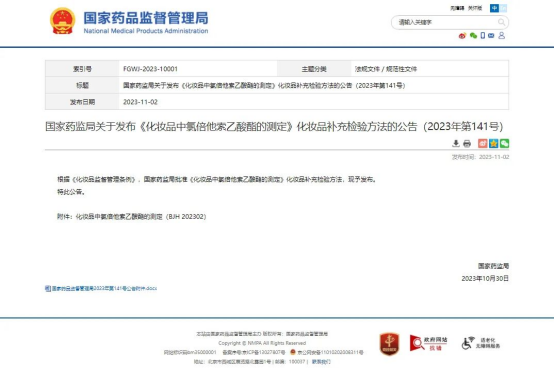Open the WeChat icon in header
This screenshot has height=368, width=554.
(473, 36)
